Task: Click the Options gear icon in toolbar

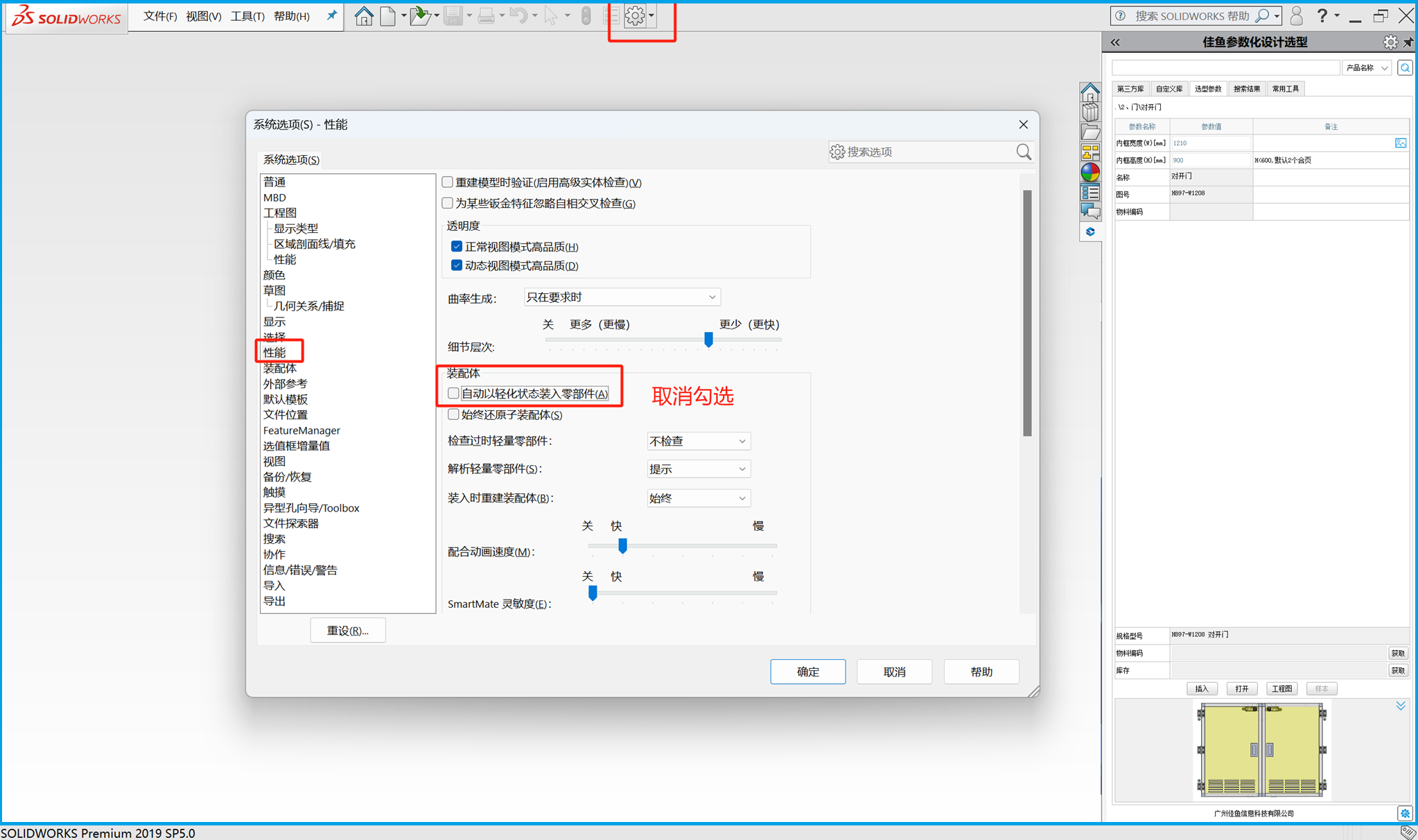Action: (x=635, y=16)
